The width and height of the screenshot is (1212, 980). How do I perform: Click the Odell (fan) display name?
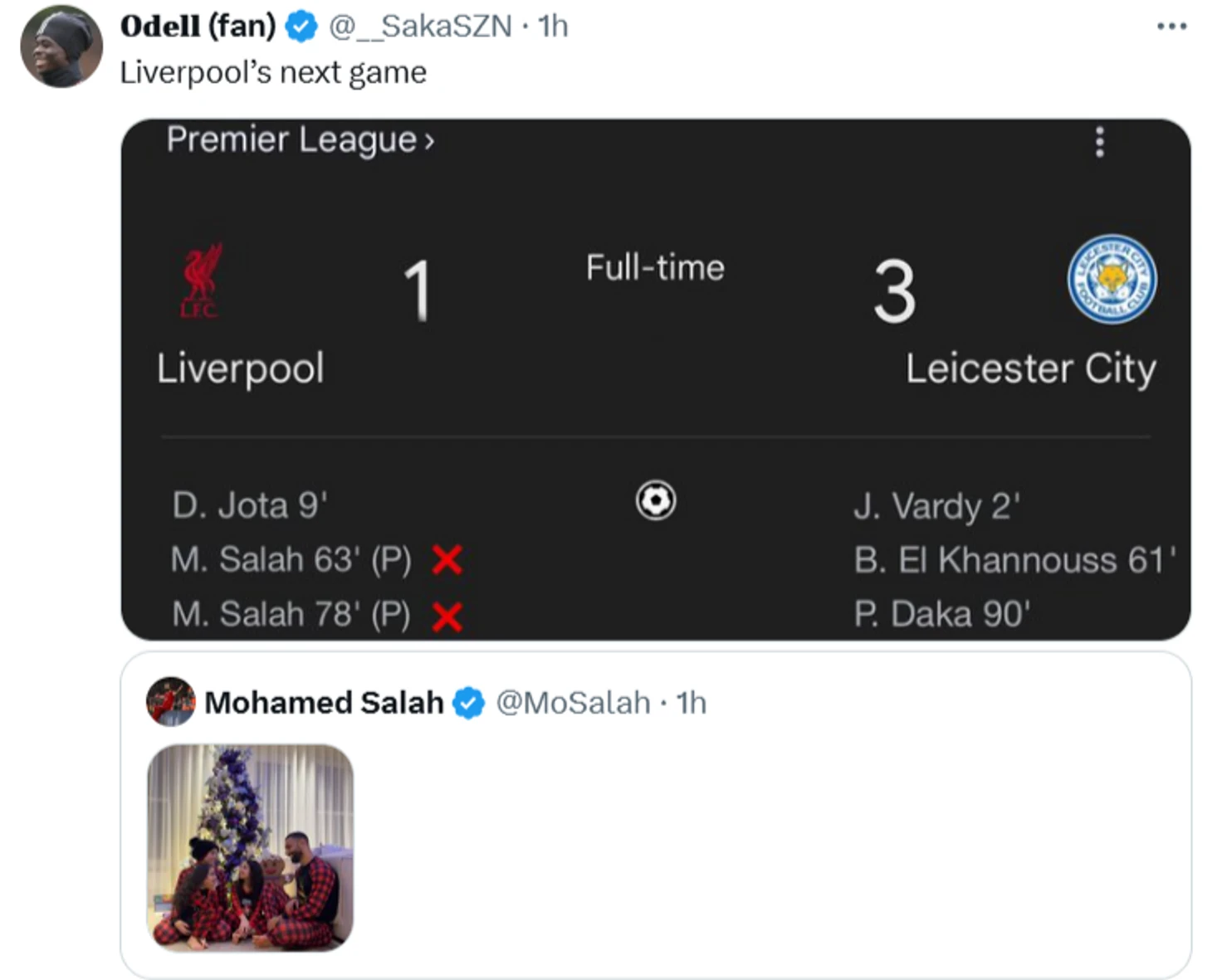point(198,27)
